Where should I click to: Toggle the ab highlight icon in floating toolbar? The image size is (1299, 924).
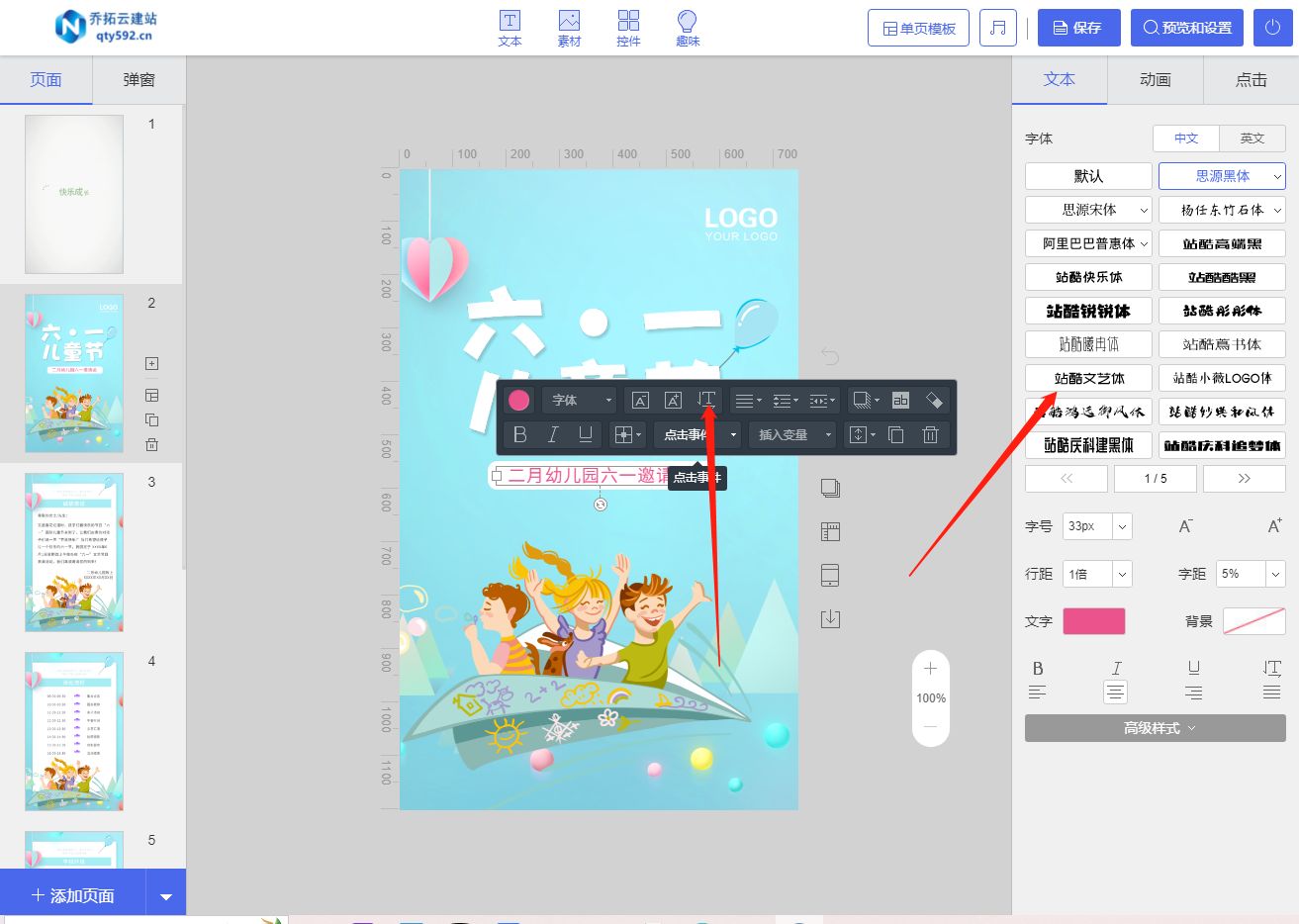point(900,400)
